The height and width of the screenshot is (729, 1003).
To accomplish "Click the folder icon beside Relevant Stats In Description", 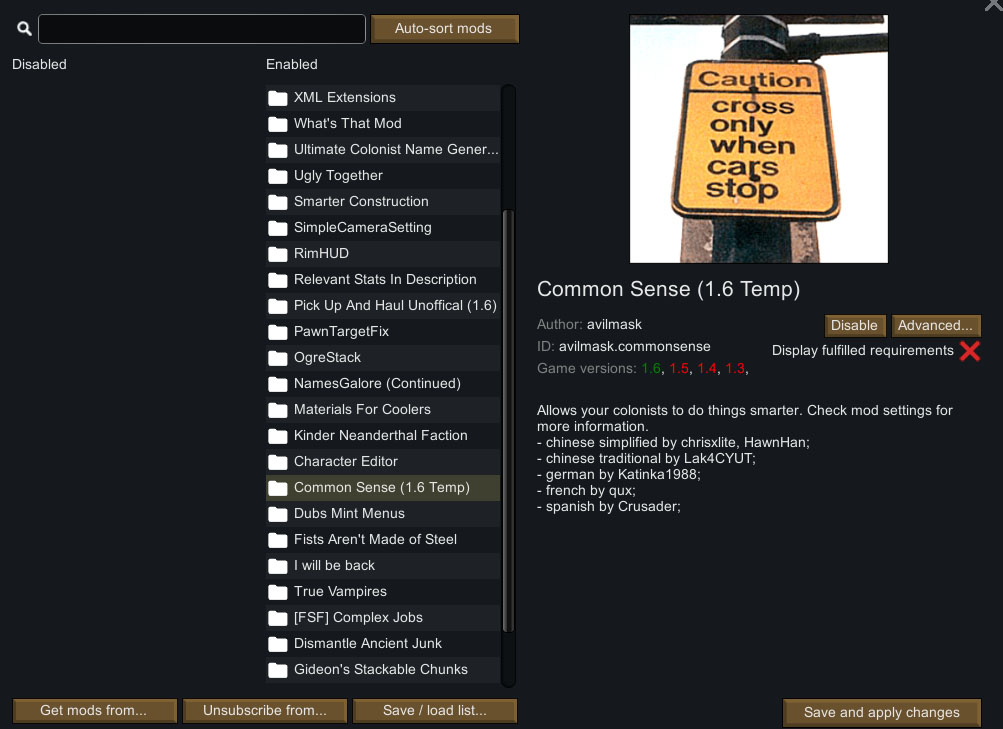I will tap(278, 280).
